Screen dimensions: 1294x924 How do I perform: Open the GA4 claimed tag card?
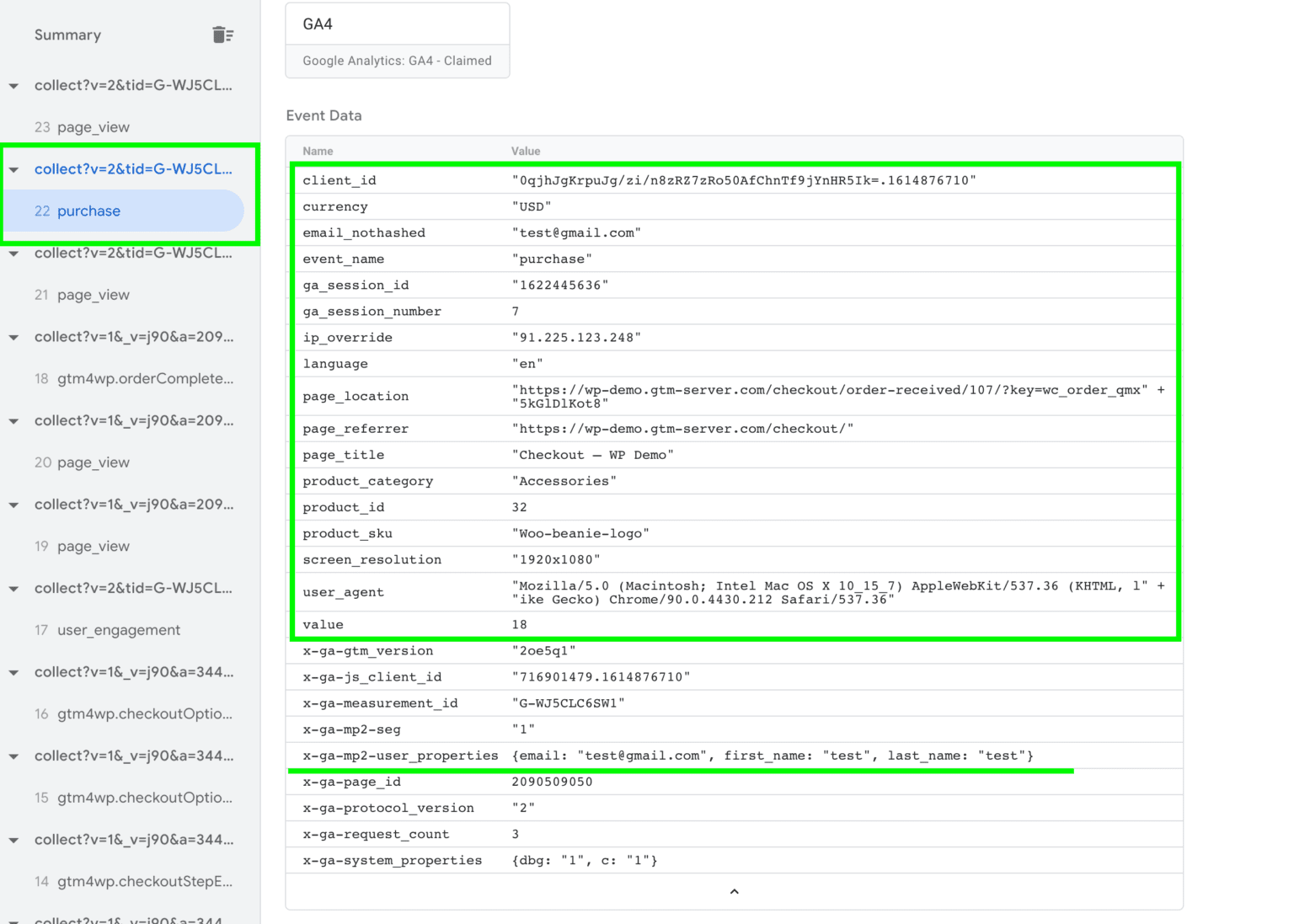[x=397, y=40]
